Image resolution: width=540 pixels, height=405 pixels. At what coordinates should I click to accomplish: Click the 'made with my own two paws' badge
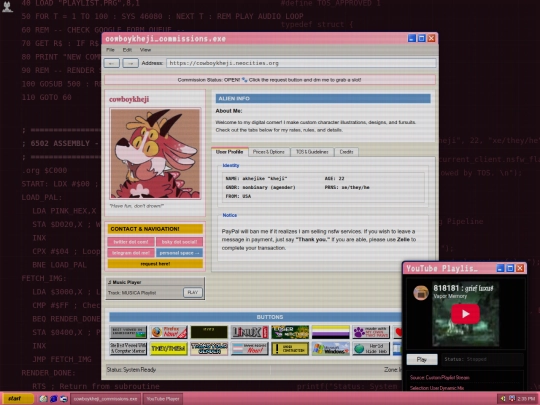(x=371, y=332)
